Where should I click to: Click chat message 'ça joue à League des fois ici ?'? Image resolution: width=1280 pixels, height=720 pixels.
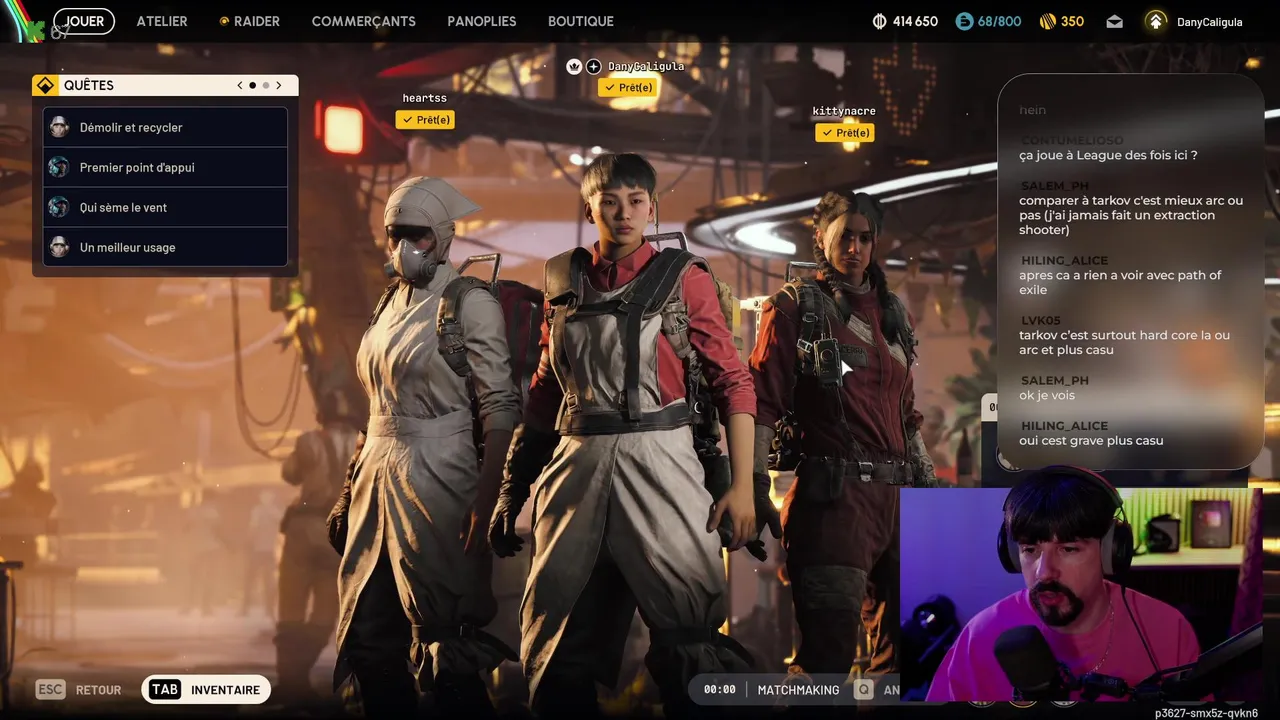tap(1108, 155)
